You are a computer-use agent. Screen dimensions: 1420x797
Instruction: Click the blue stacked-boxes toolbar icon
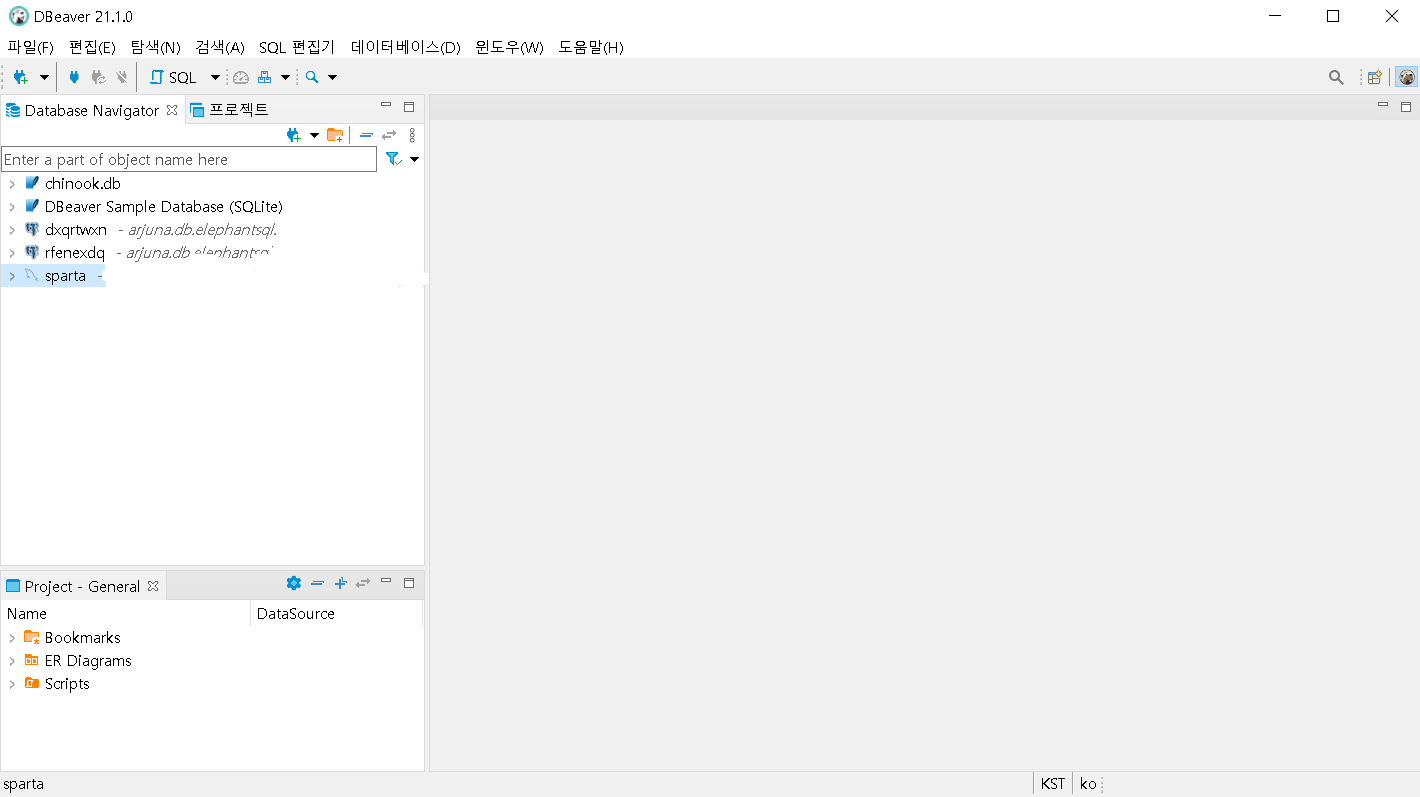(x=265, y=77)
